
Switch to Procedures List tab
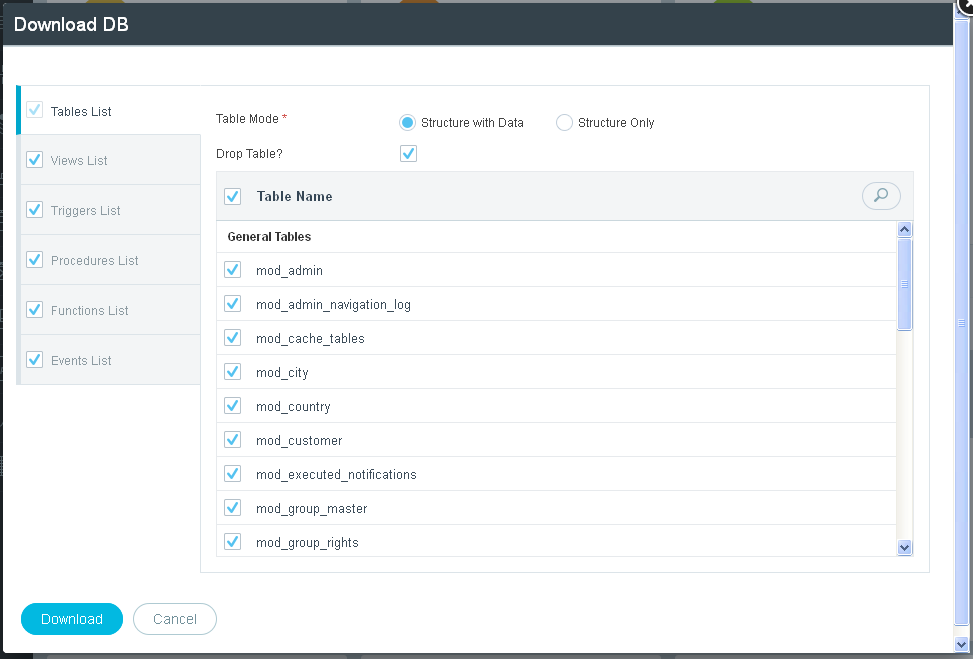pyautogui.click(x=110, y=261)
